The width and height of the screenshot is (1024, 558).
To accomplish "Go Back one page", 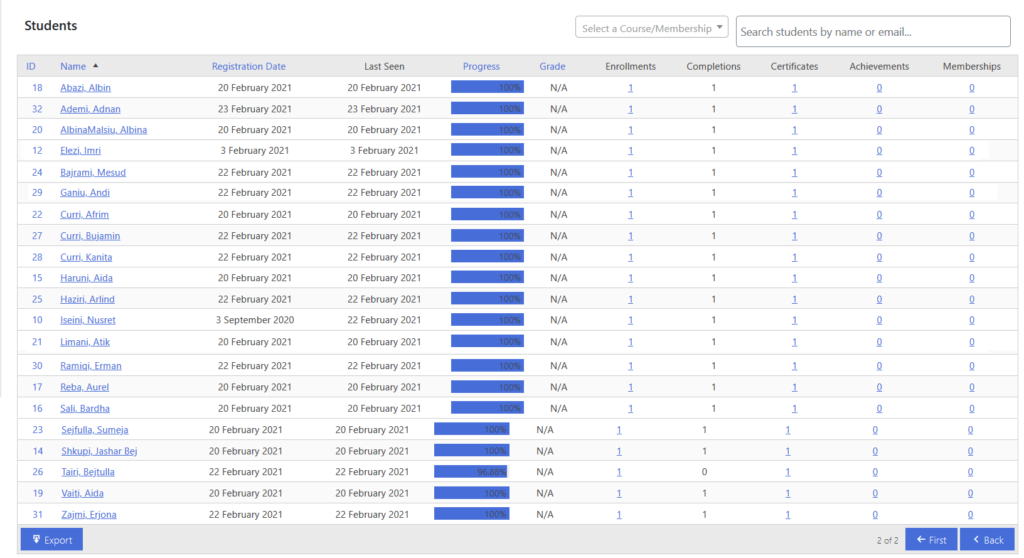I will [x=987, y=540].
